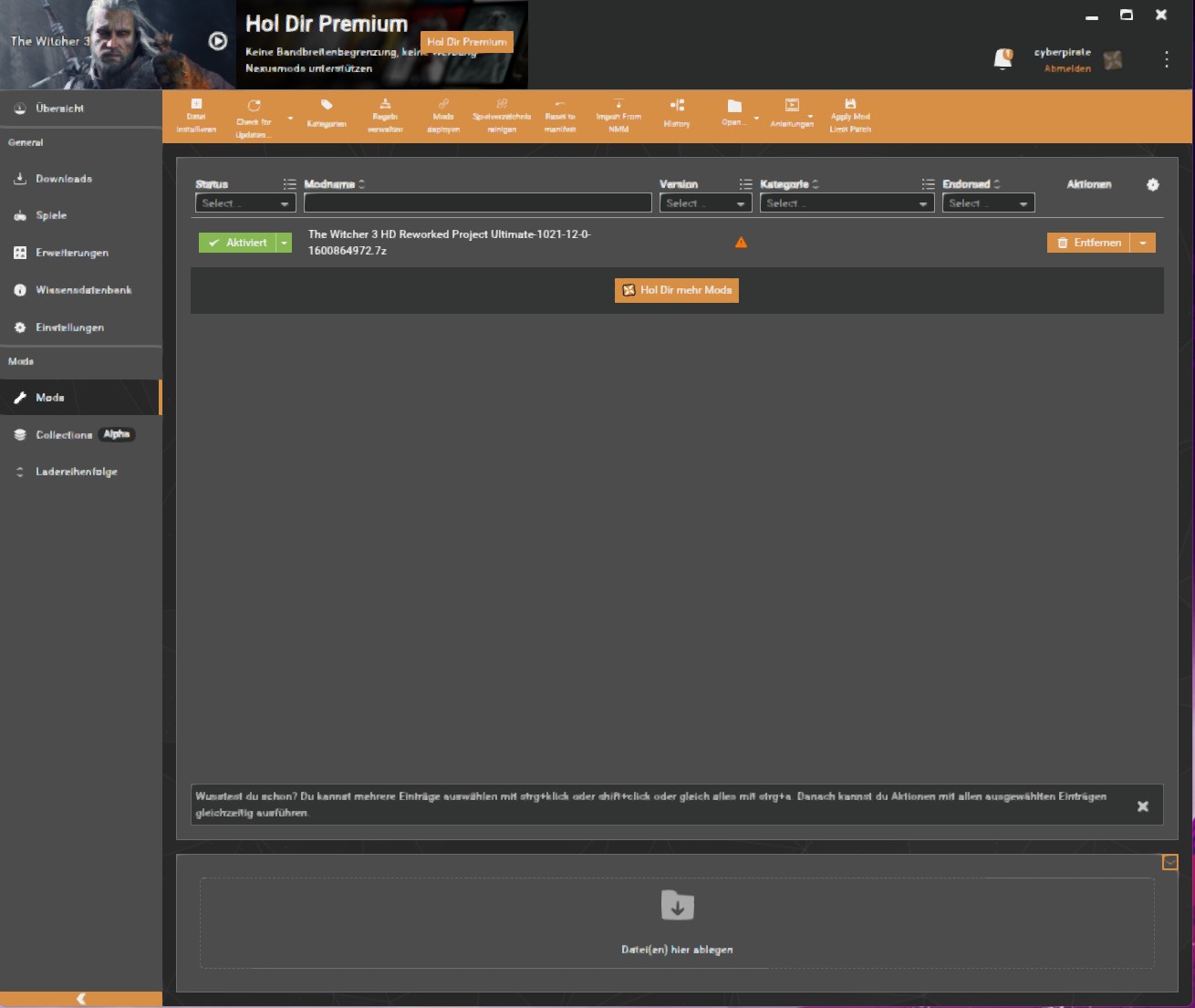Dismiss the multi-select tip message
Screen dimensions: 1195x1008
(x=1142, y=805)
